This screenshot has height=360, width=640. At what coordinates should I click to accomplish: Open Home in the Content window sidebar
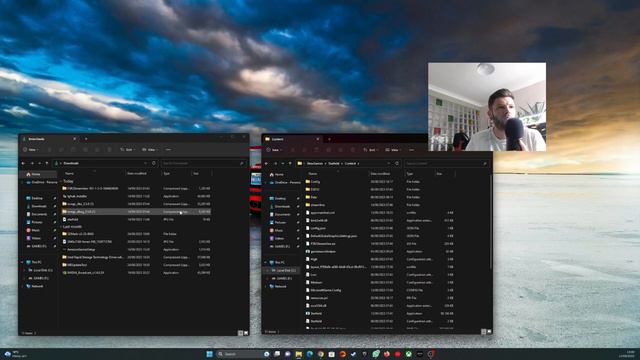pyautogui.click(x=277, y=174)
